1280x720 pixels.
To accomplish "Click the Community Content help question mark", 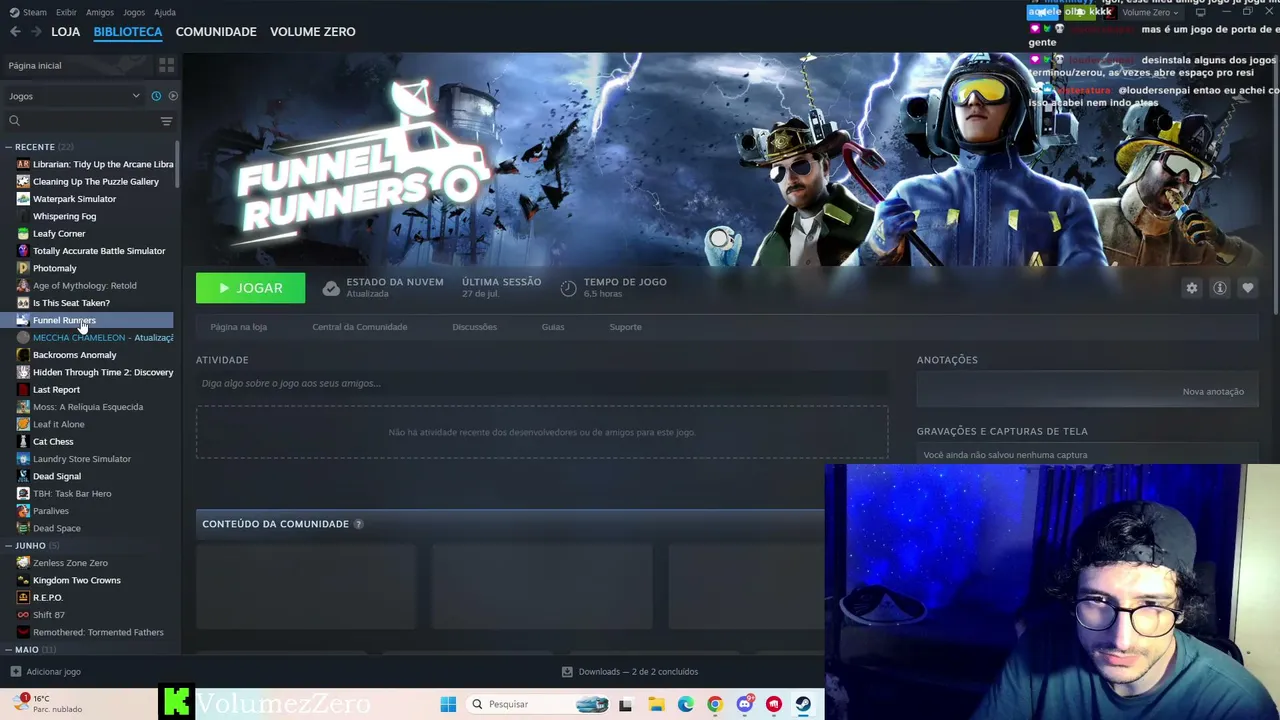I will click(x=358, y=524).
